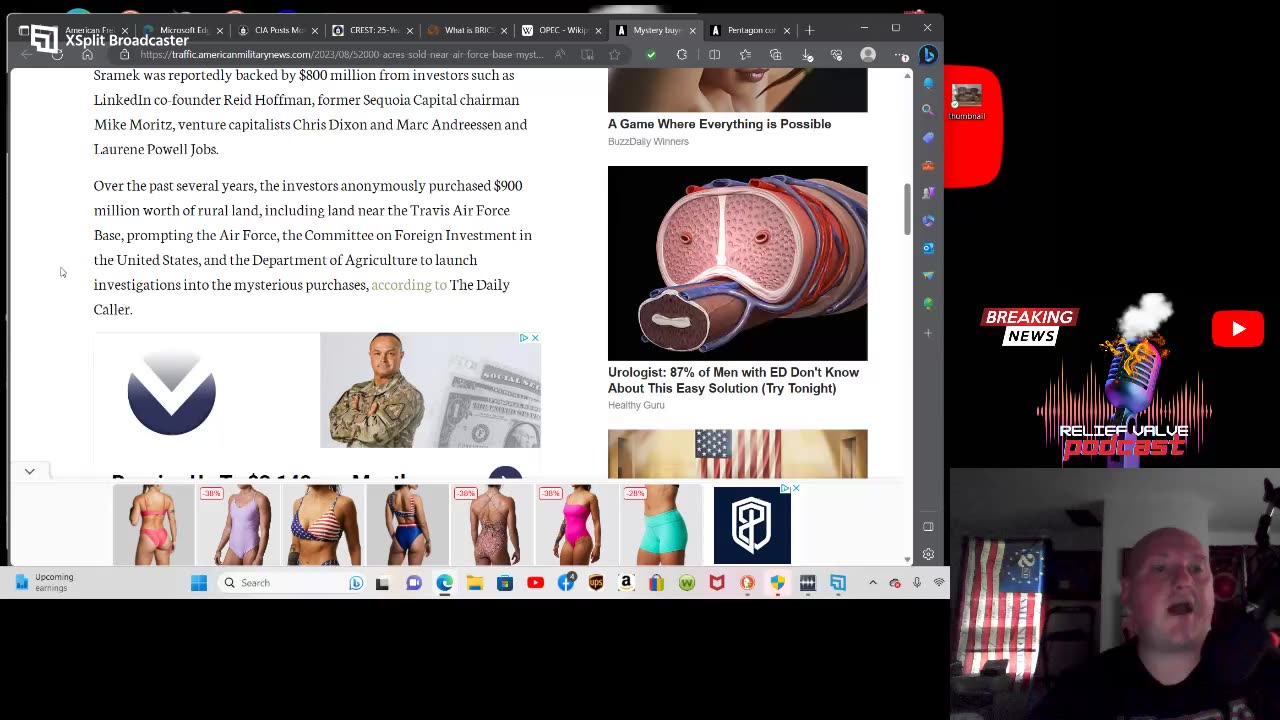This screenshot has width=1280, height=720.
Task: Open the anatomical illustration ad image
Action: tap(738, 263)
